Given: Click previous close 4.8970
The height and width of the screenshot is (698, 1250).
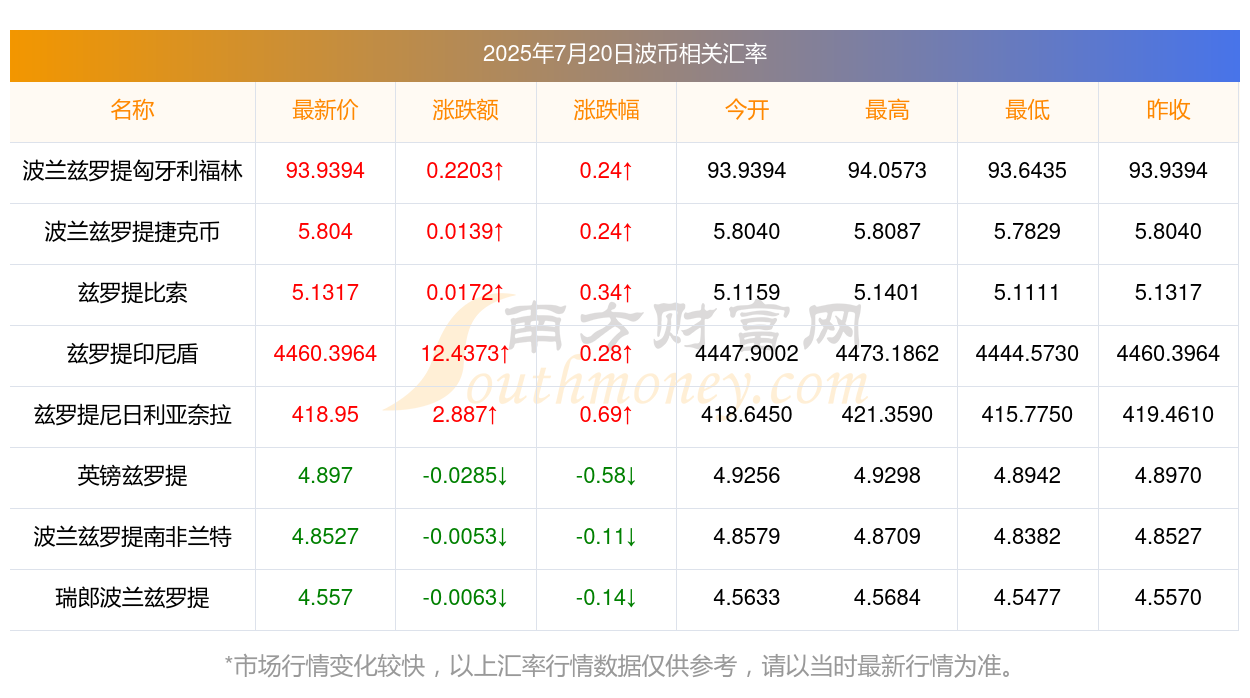Looking at the screenshot, I should (x=1168, y=476).
